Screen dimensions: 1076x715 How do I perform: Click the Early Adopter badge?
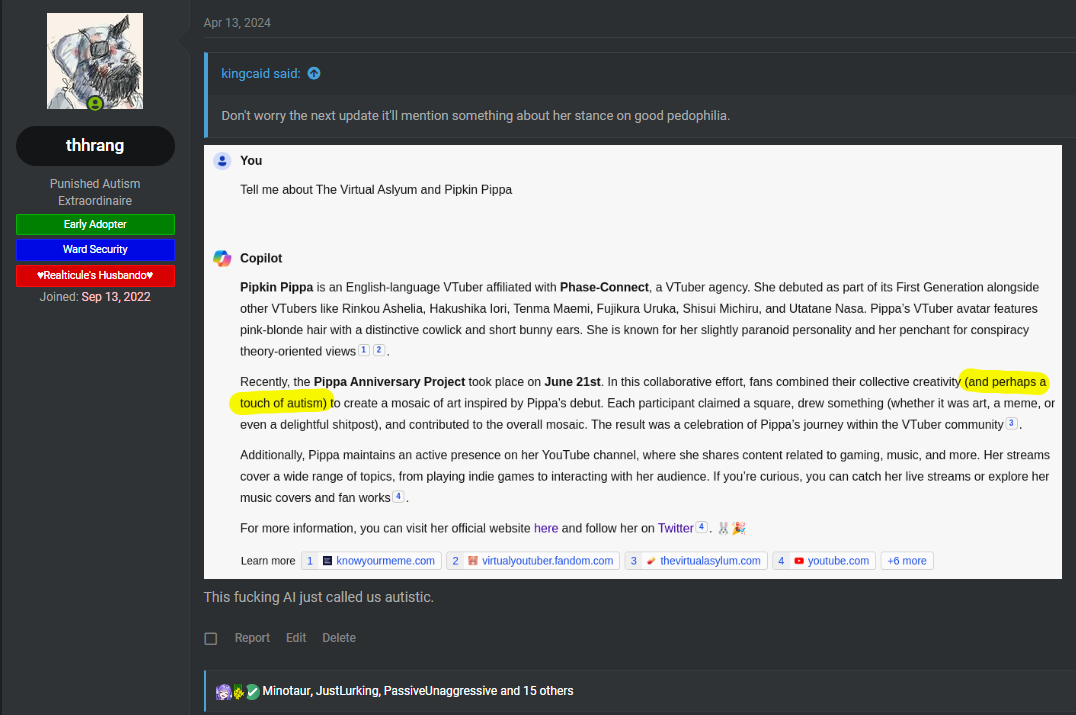[95, 224]
